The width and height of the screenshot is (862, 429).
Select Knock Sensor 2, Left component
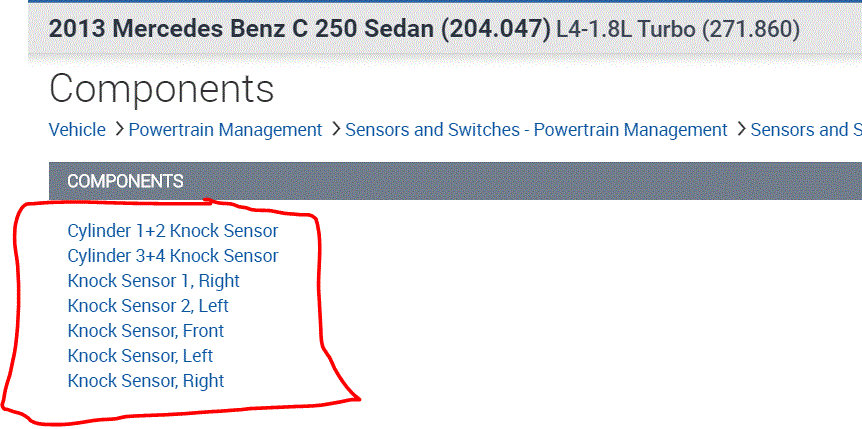[x=148, y=306]
